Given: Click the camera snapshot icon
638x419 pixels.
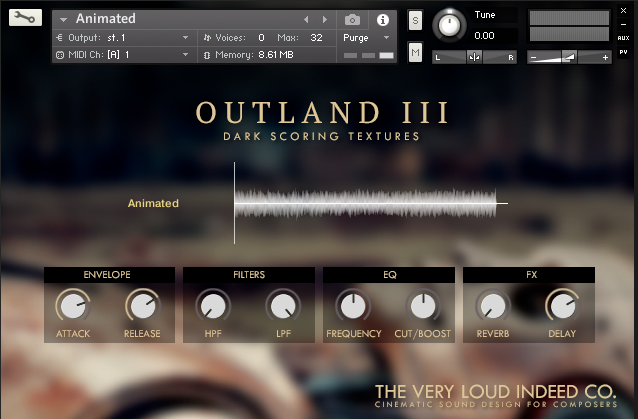Looking at the screenshot, I should (352, 19).
